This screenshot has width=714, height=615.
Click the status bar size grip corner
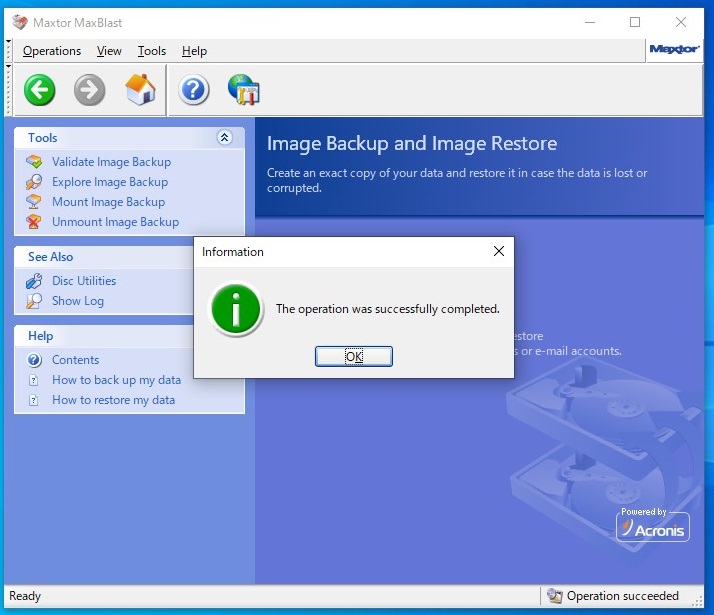click(x=698, y=601)
